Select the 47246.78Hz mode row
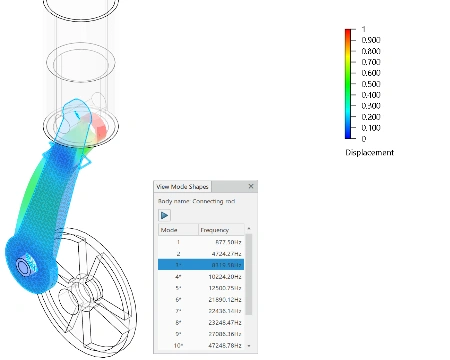Image resolution: width=450 pixels, height=360 pixels. [x=201, y=345]
